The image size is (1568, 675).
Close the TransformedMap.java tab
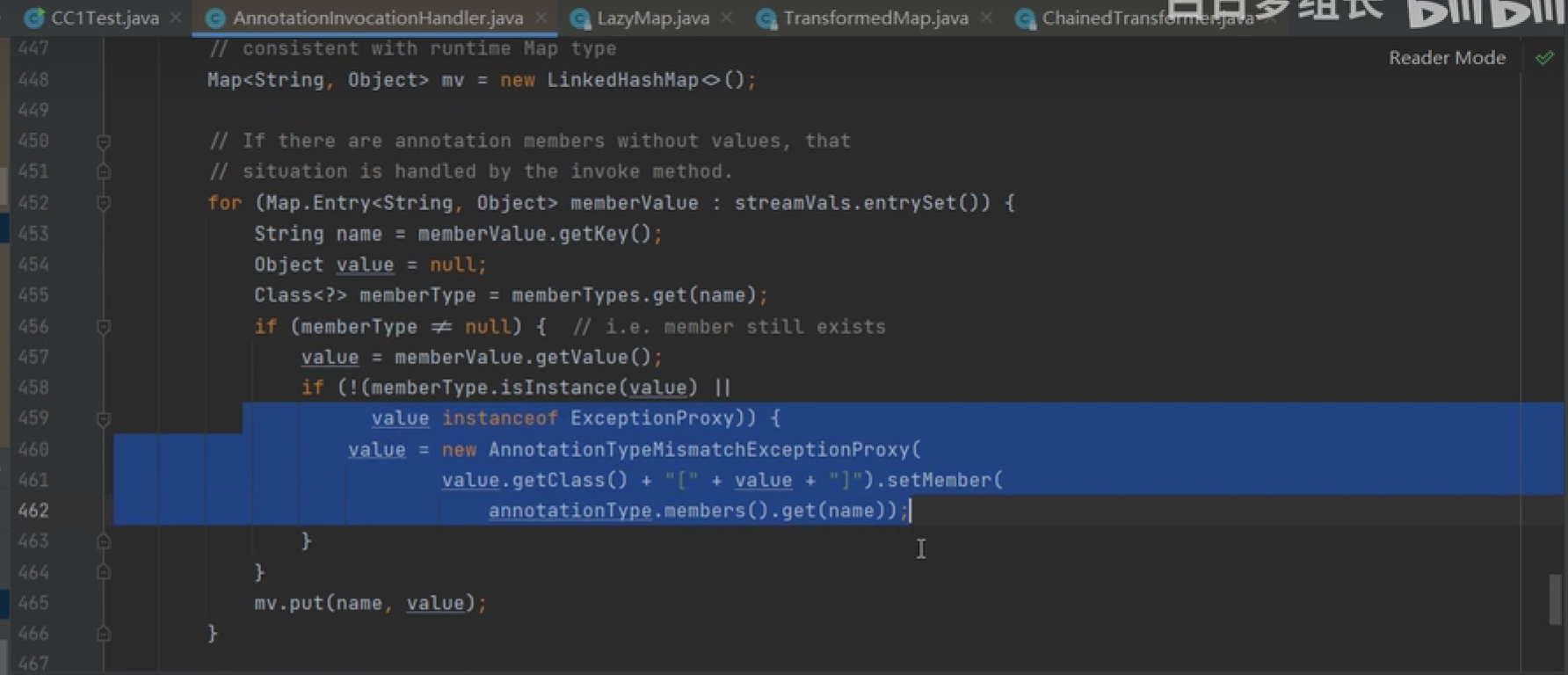[x=986, y=18]
